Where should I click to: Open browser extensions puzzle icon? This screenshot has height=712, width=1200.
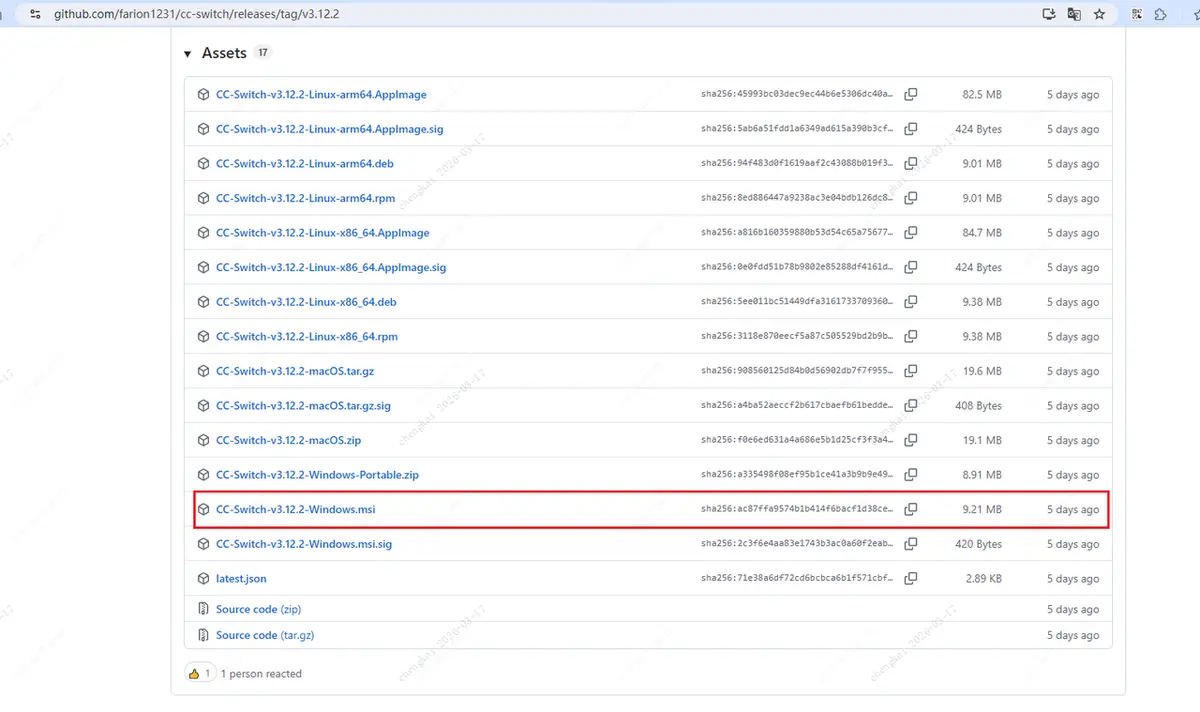coord(1161,15)
